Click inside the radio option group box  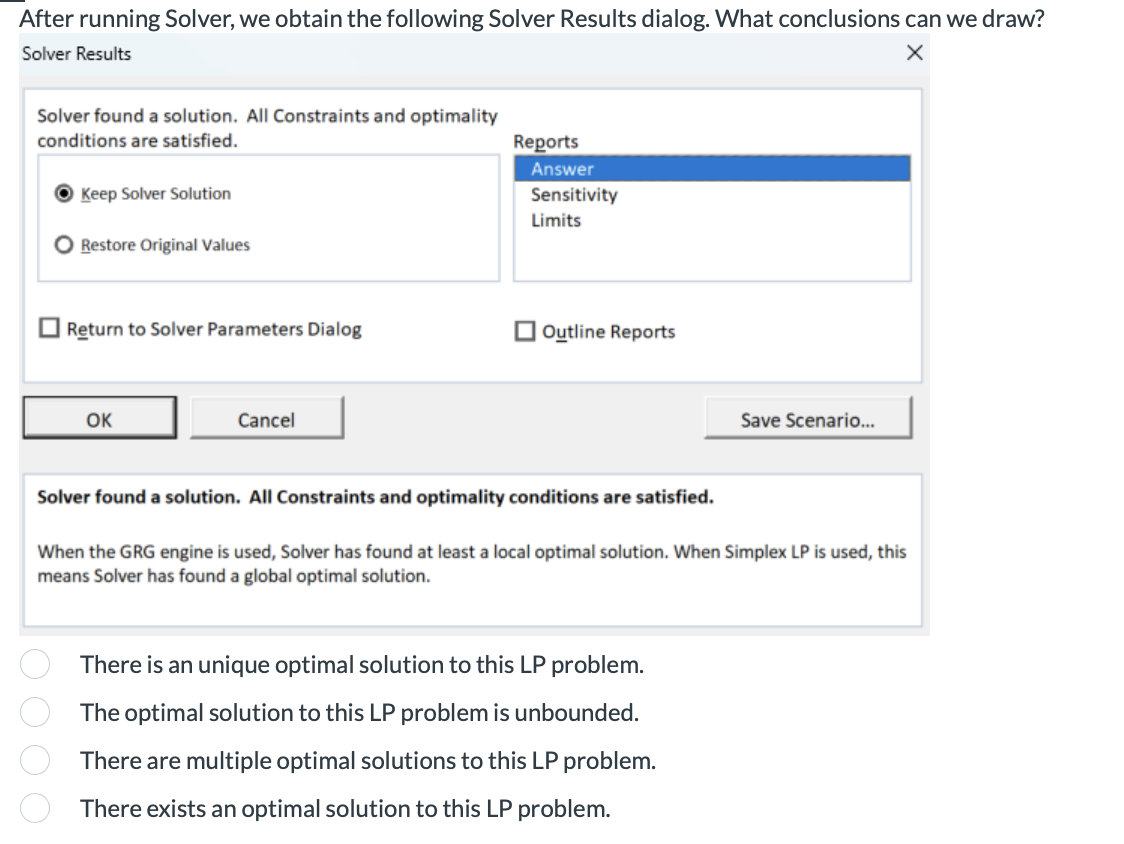pos(268,217)
